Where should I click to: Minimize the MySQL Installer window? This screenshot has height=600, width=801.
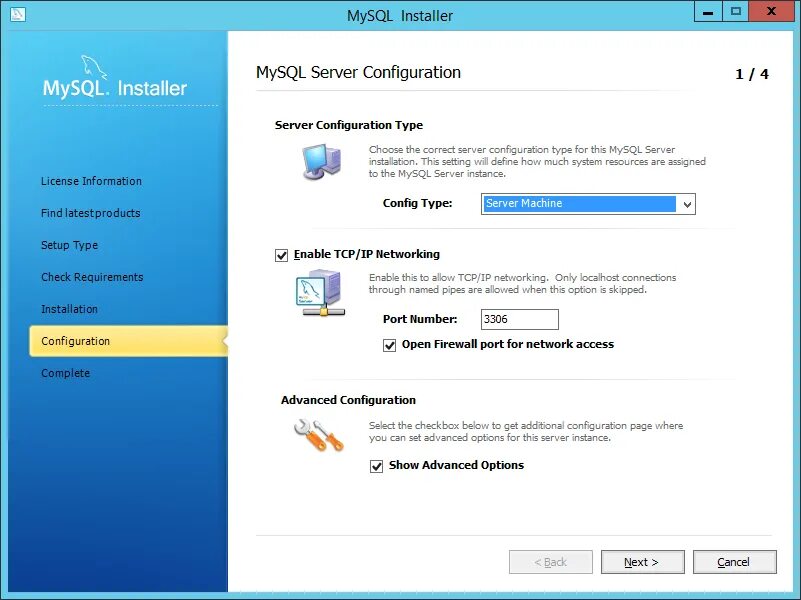(708, 12)
